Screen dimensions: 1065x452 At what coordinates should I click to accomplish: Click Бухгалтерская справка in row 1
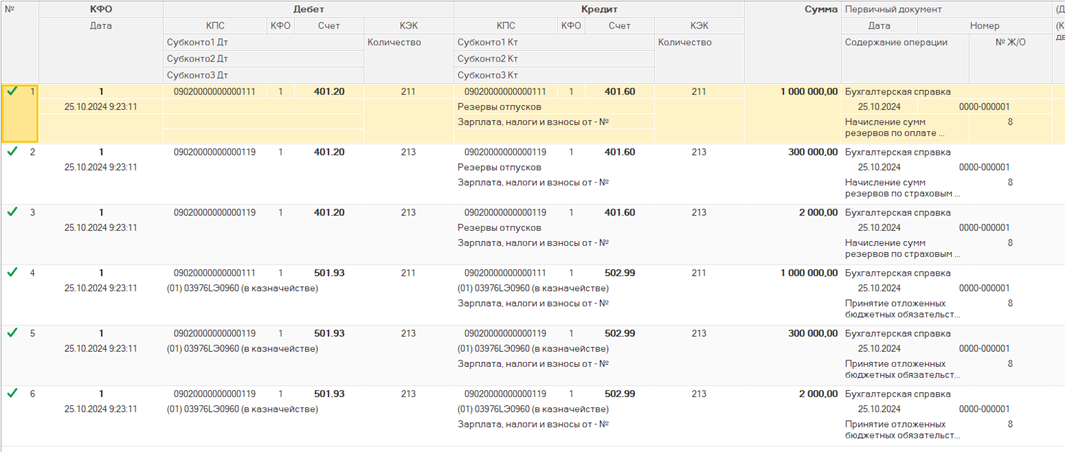[x=897, y=92]
